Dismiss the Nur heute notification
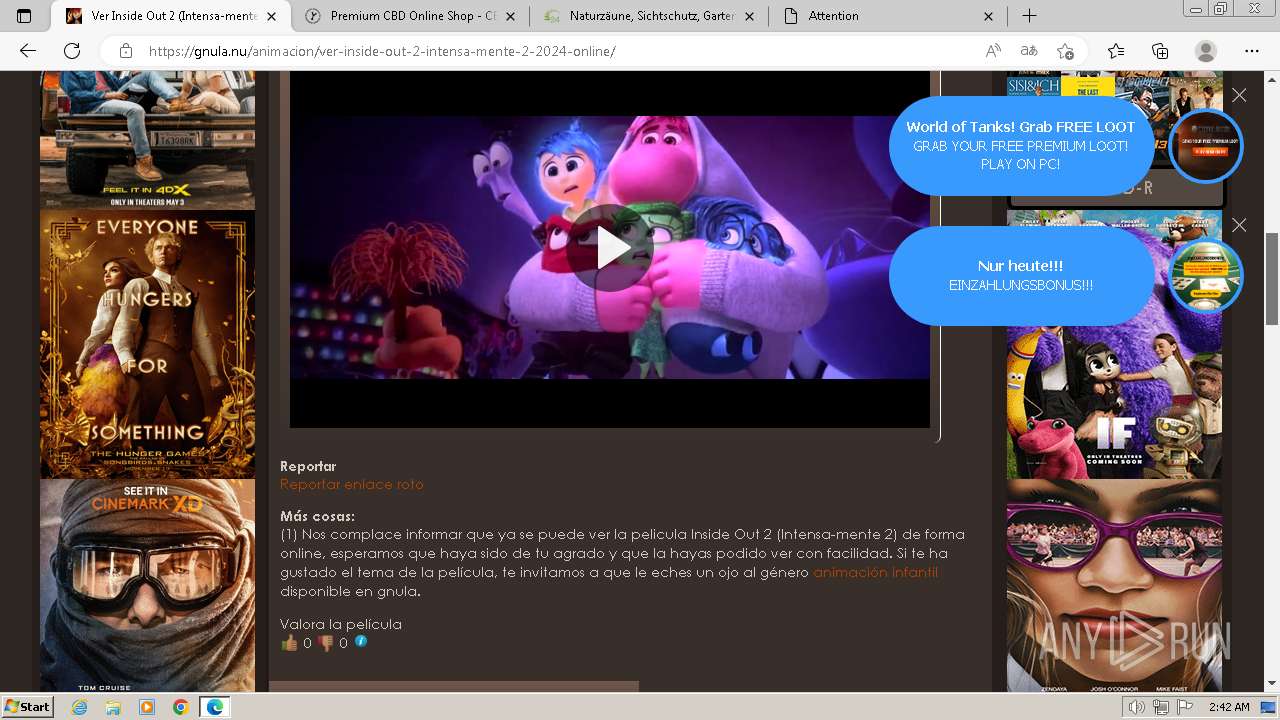This screenshot has width=1280, height=720. point(1239,225)
